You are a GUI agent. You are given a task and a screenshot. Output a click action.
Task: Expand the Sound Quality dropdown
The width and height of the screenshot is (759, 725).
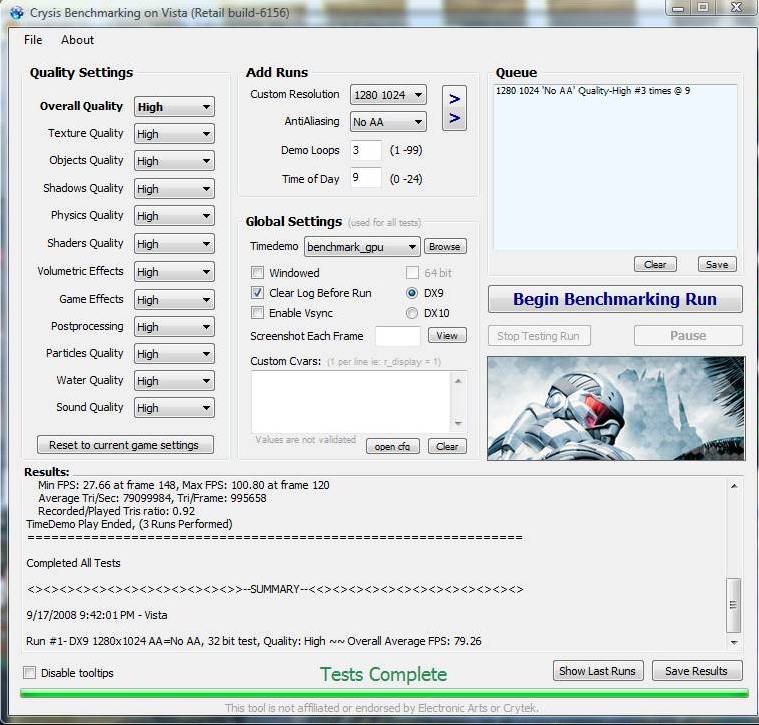(x=174, y=408)
